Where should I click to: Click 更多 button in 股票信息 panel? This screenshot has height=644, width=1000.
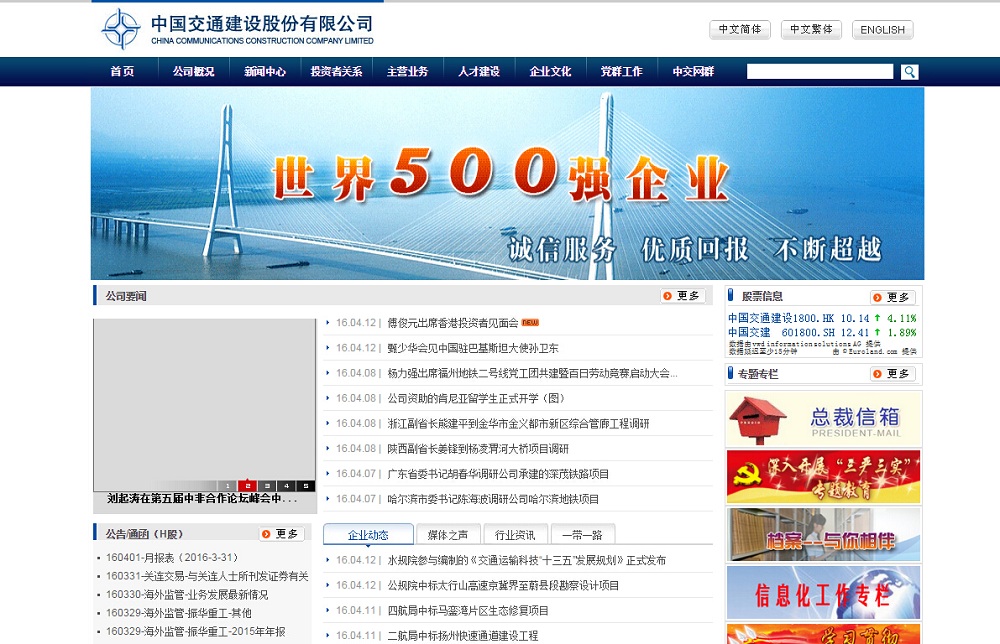tap(893, 297)
